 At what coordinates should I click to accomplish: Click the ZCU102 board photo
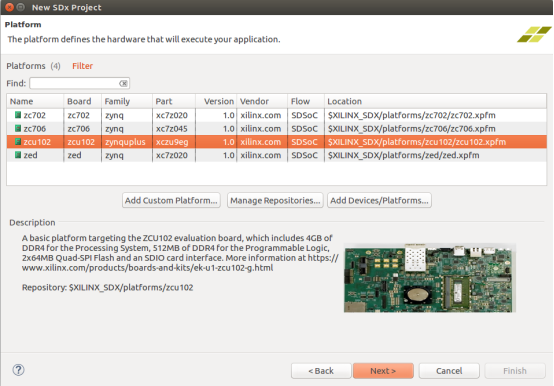tap(430, 278)
